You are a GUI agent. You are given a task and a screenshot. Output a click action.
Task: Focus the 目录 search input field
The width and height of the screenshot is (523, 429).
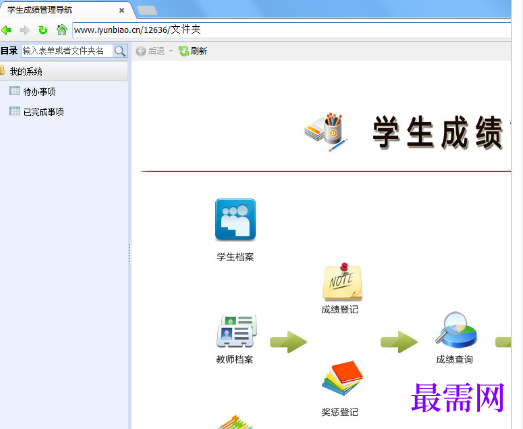point(67,51)
